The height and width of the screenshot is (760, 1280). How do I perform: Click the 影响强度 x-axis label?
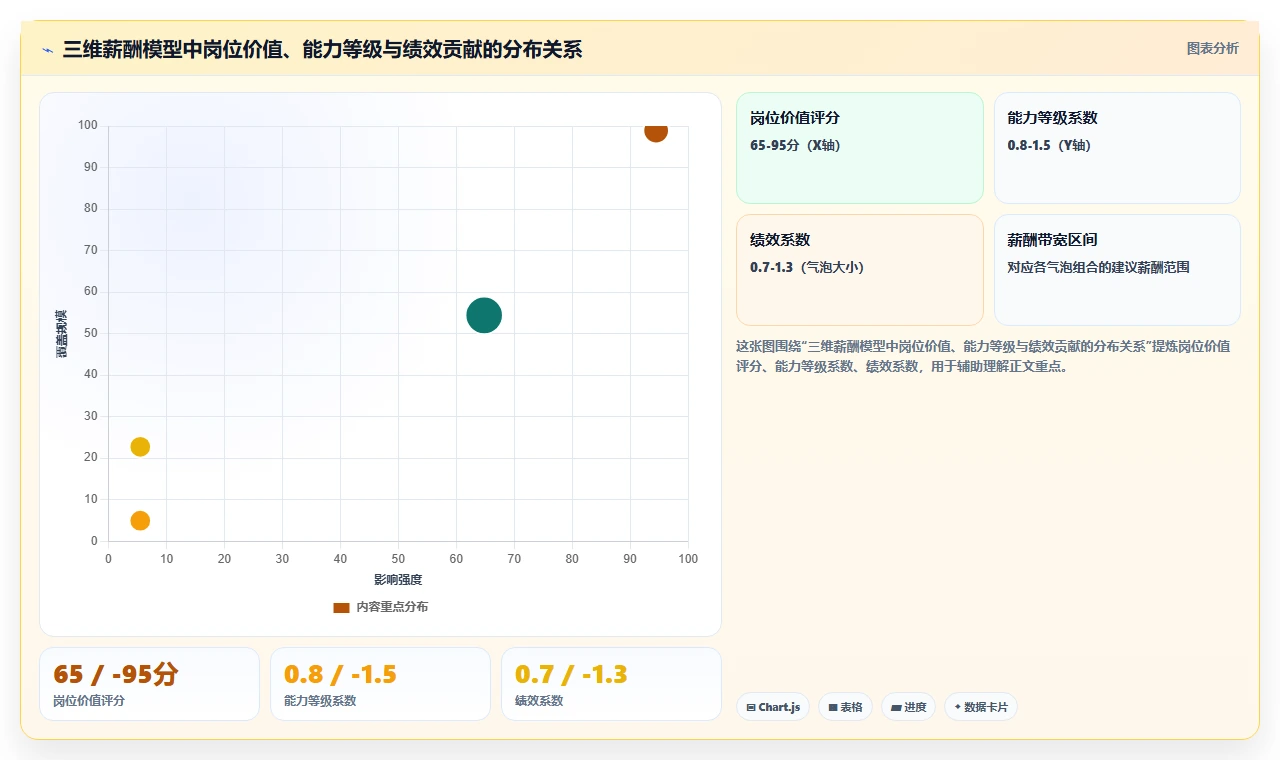click(398, 580)
